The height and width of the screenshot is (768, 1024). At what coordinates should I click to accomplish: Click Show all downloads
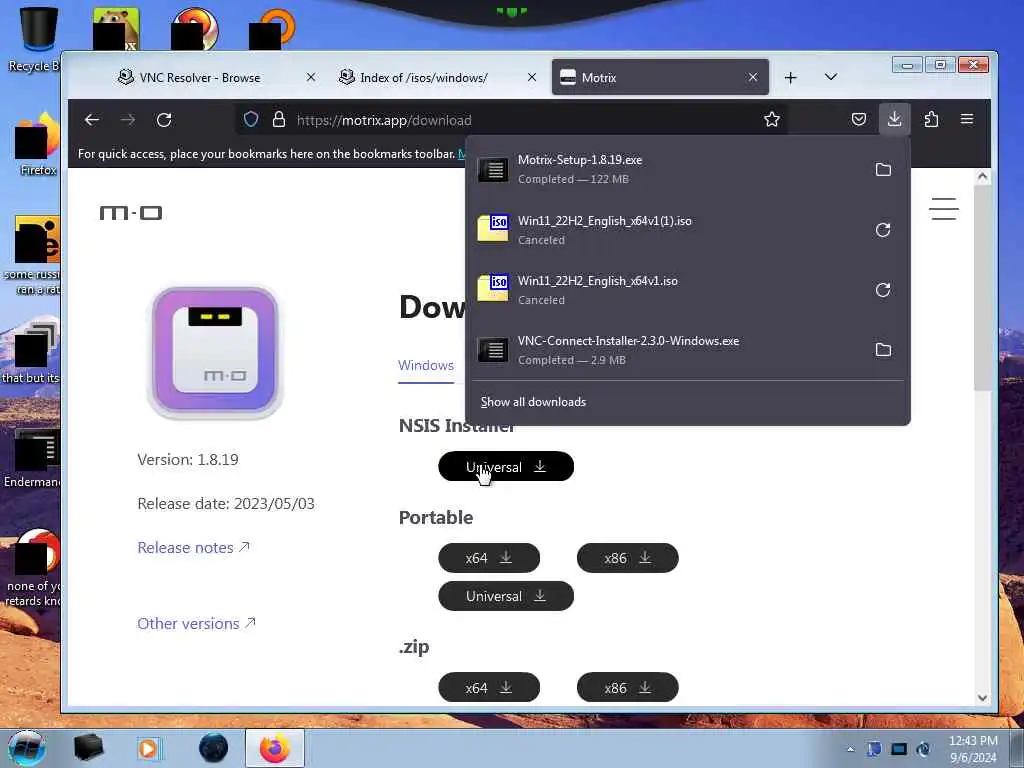point(534,402)
